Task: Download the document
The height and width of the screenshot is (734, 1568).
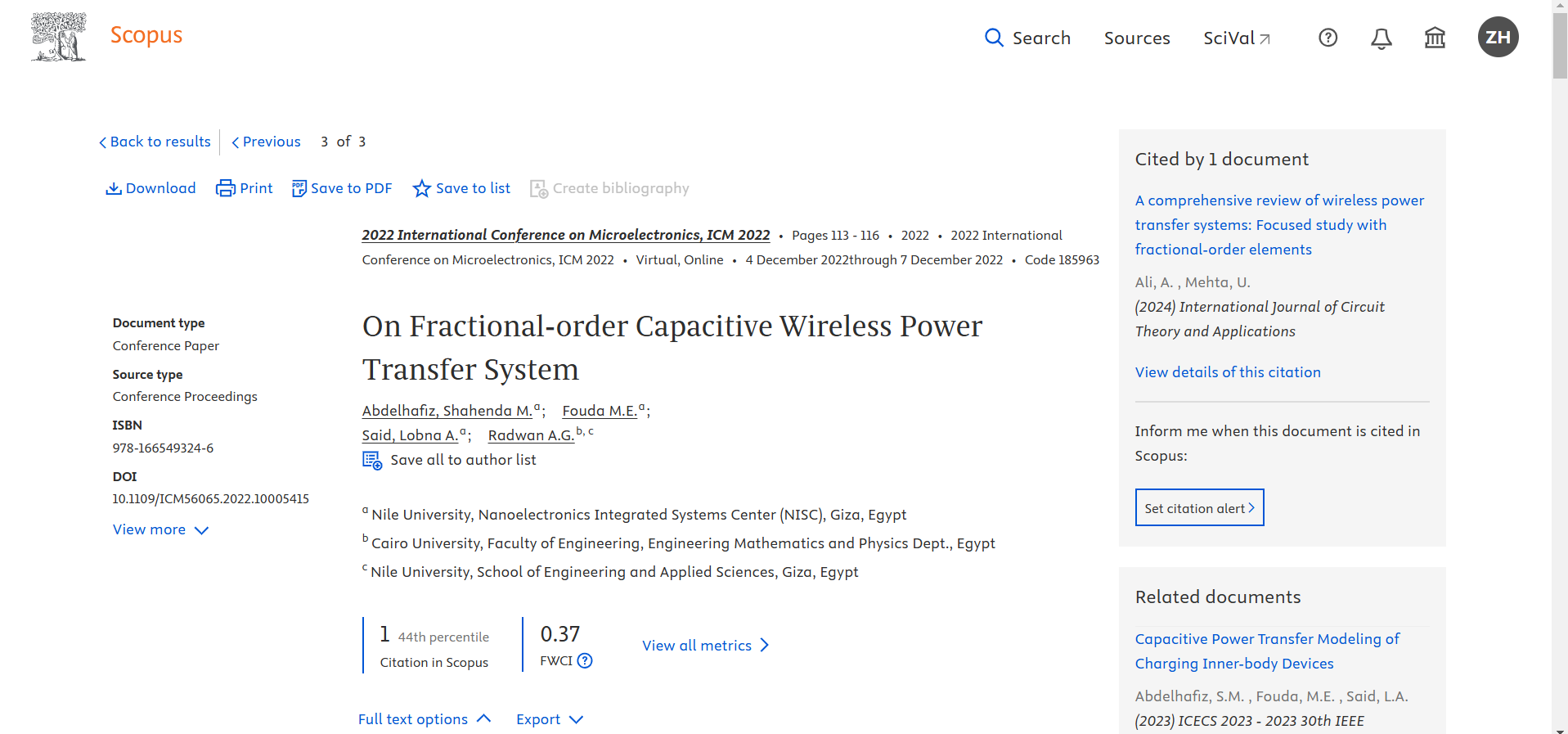Action: coord(151,189)
